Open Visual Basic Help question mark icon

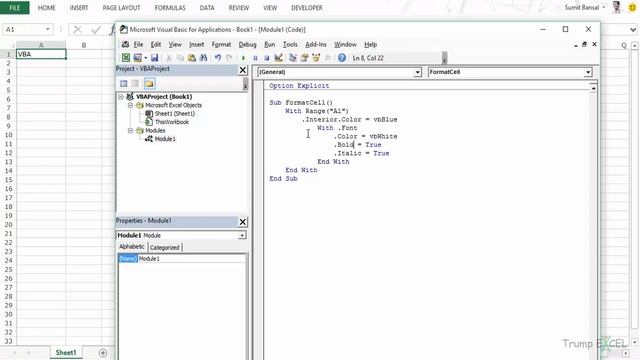tap(342, 58)
